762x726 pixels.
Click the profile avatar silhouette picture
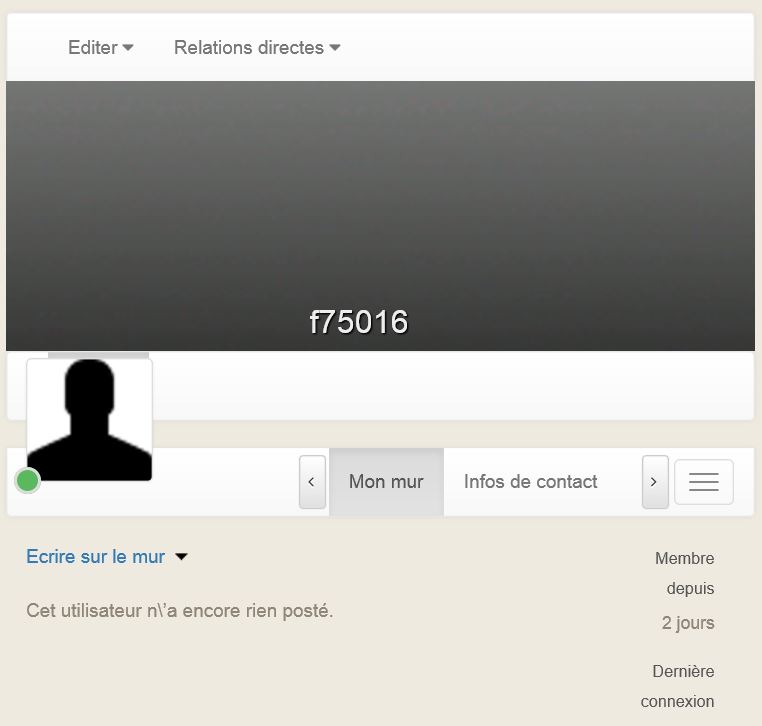pos(89,420)
